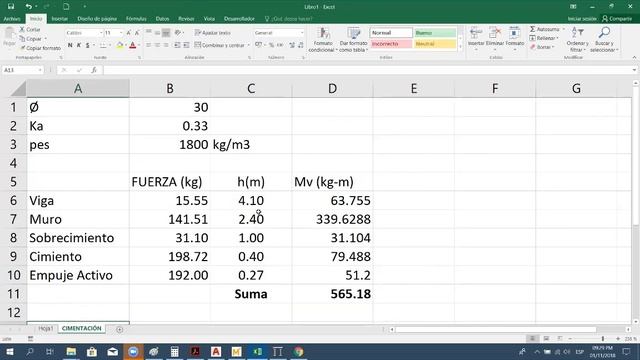Switch to Diseño de página tab
The height and width of the screenshot is (360, 640).
[97, 19]
